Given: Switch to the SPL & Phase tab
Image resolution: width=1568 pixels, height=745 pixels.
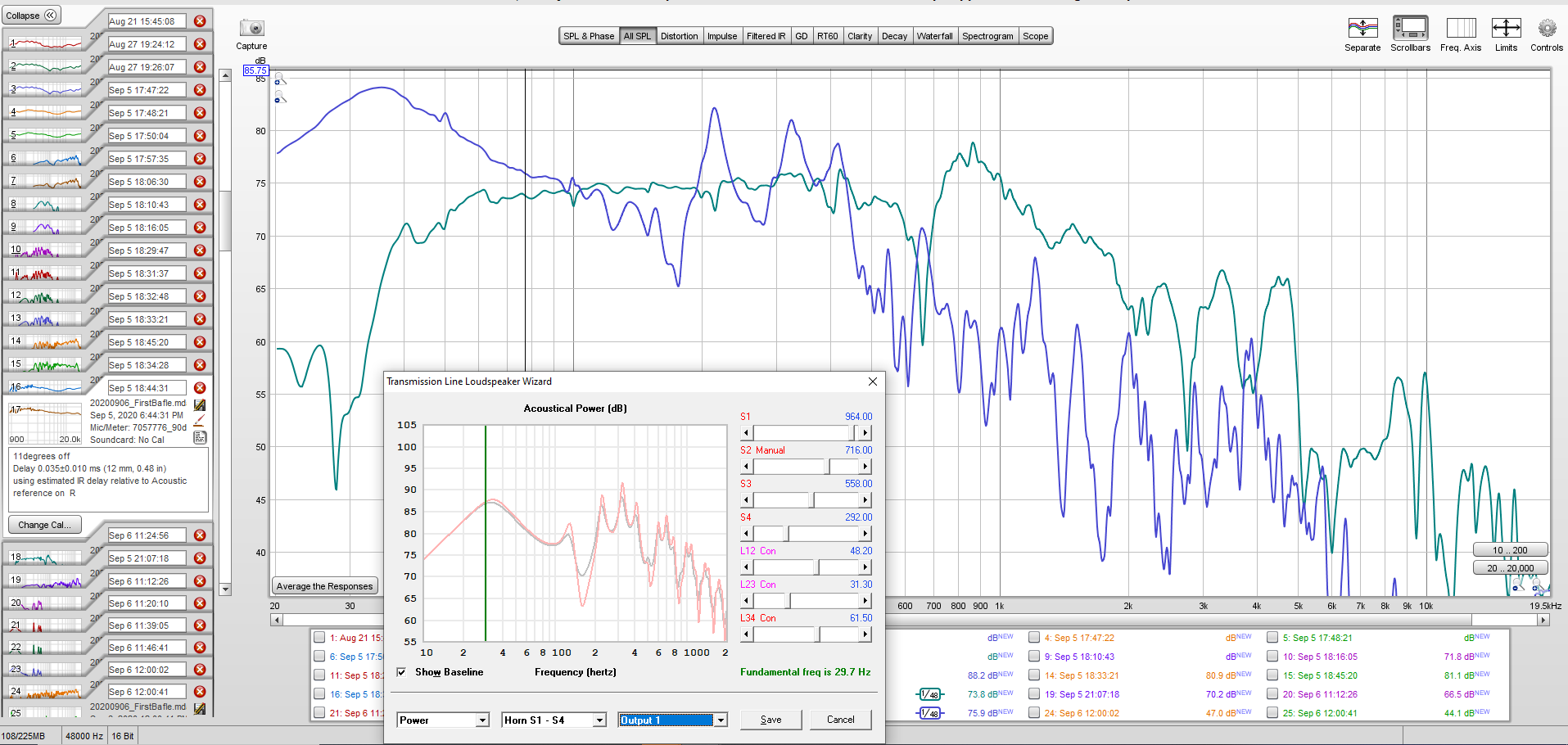Looking at the screenshot, I should point(589,36).
